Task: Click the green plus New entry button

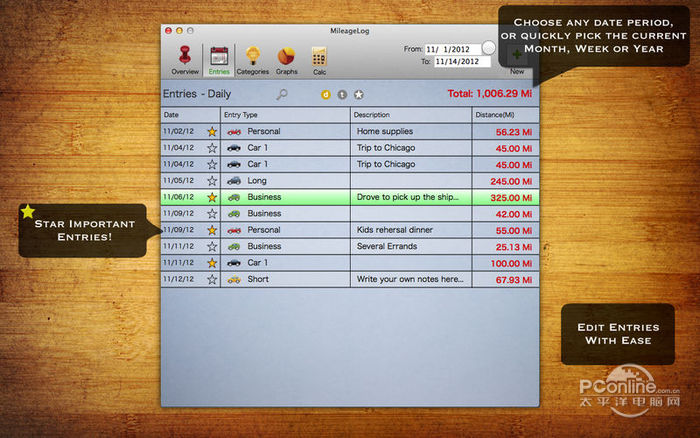Action: [517, 60]
